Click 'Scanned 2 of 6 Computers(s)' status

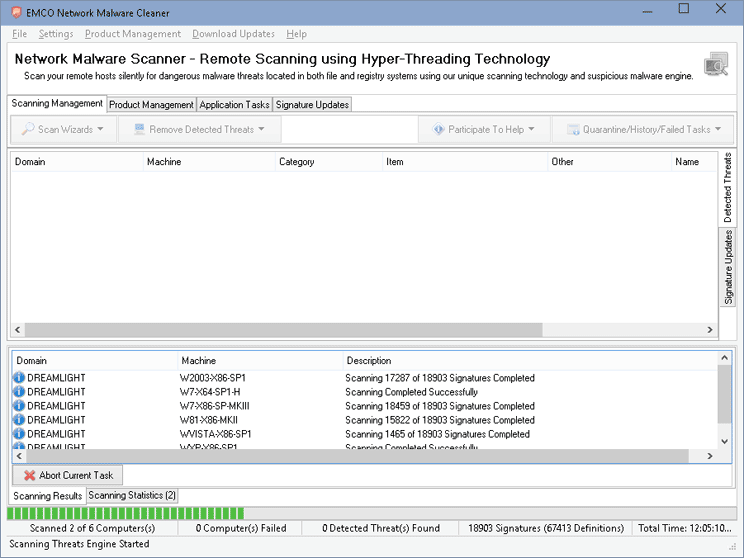click(x=93, y=528)
